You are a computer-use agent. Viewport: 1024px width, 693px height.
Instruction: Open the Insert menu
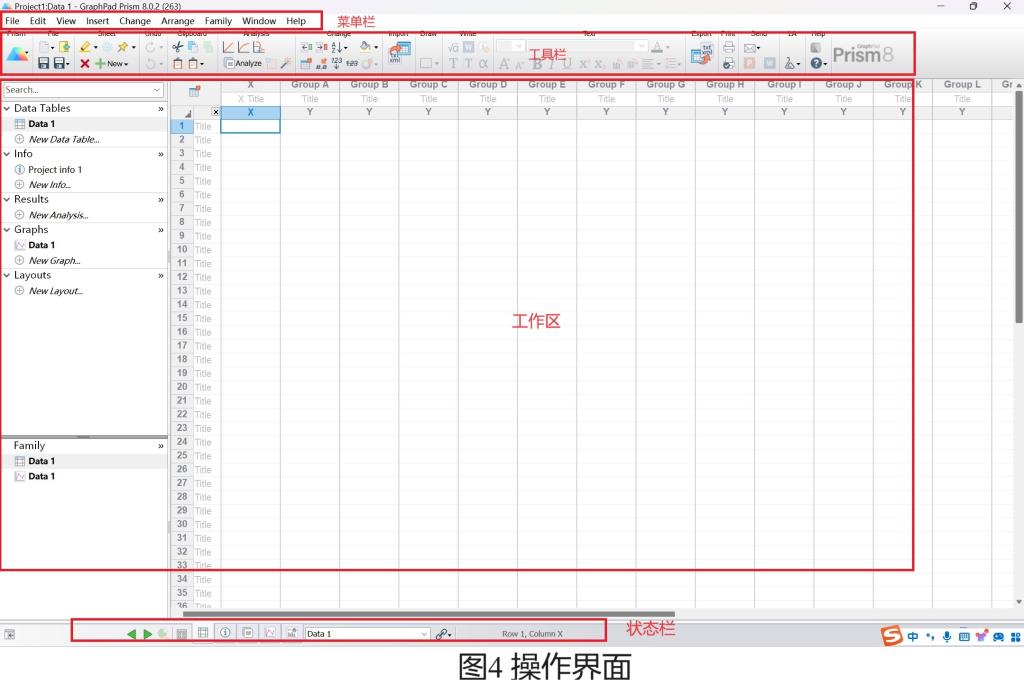tap(97, 20)
